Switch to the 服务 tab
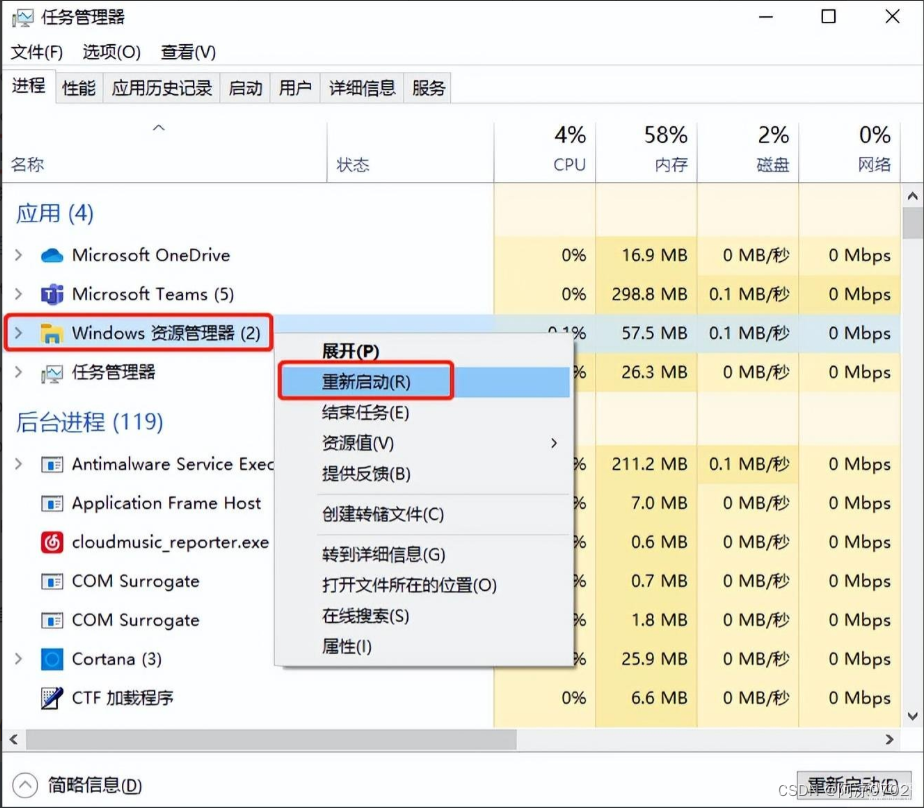Image resolution: width=924 pixels, height=808 pixels. (x=428, y=88)
